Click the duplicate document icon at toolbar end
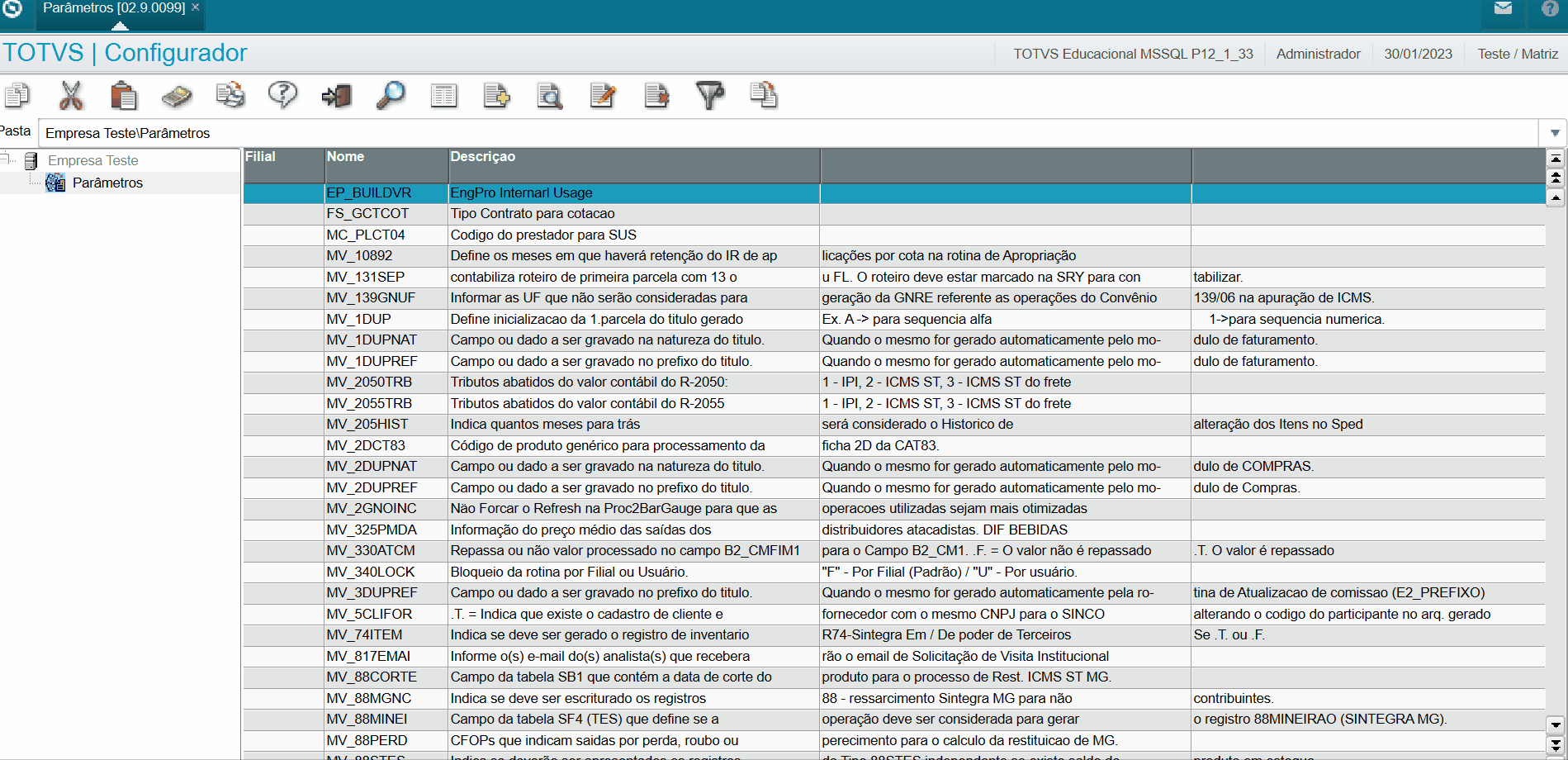 tap(764, 96)
